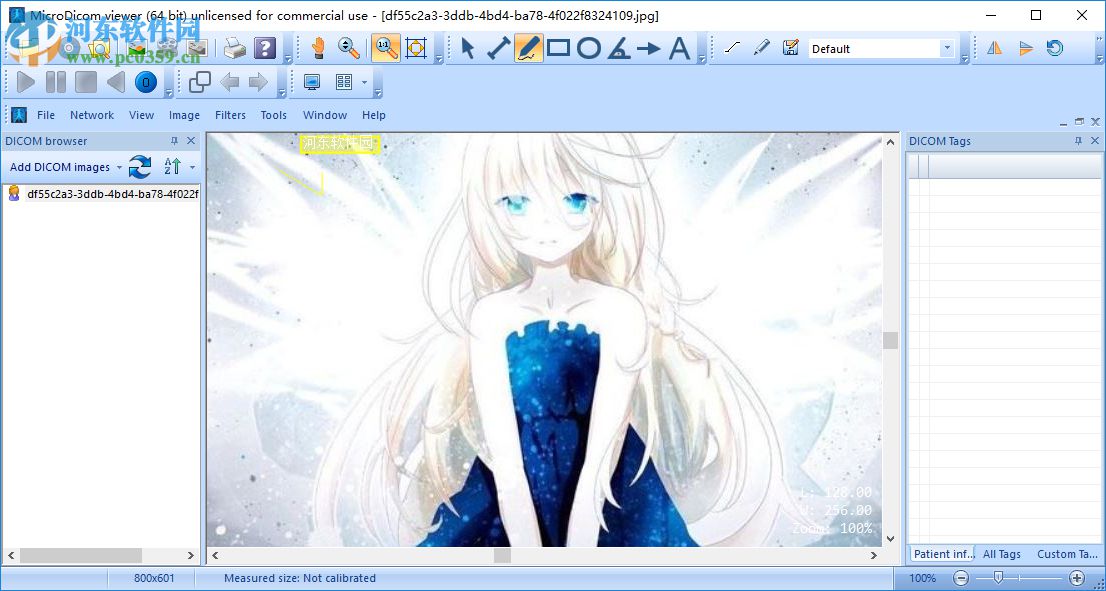Rotate the image with rotation tool
This screenshot has height=591, width=1106.
pos(1054,48)
